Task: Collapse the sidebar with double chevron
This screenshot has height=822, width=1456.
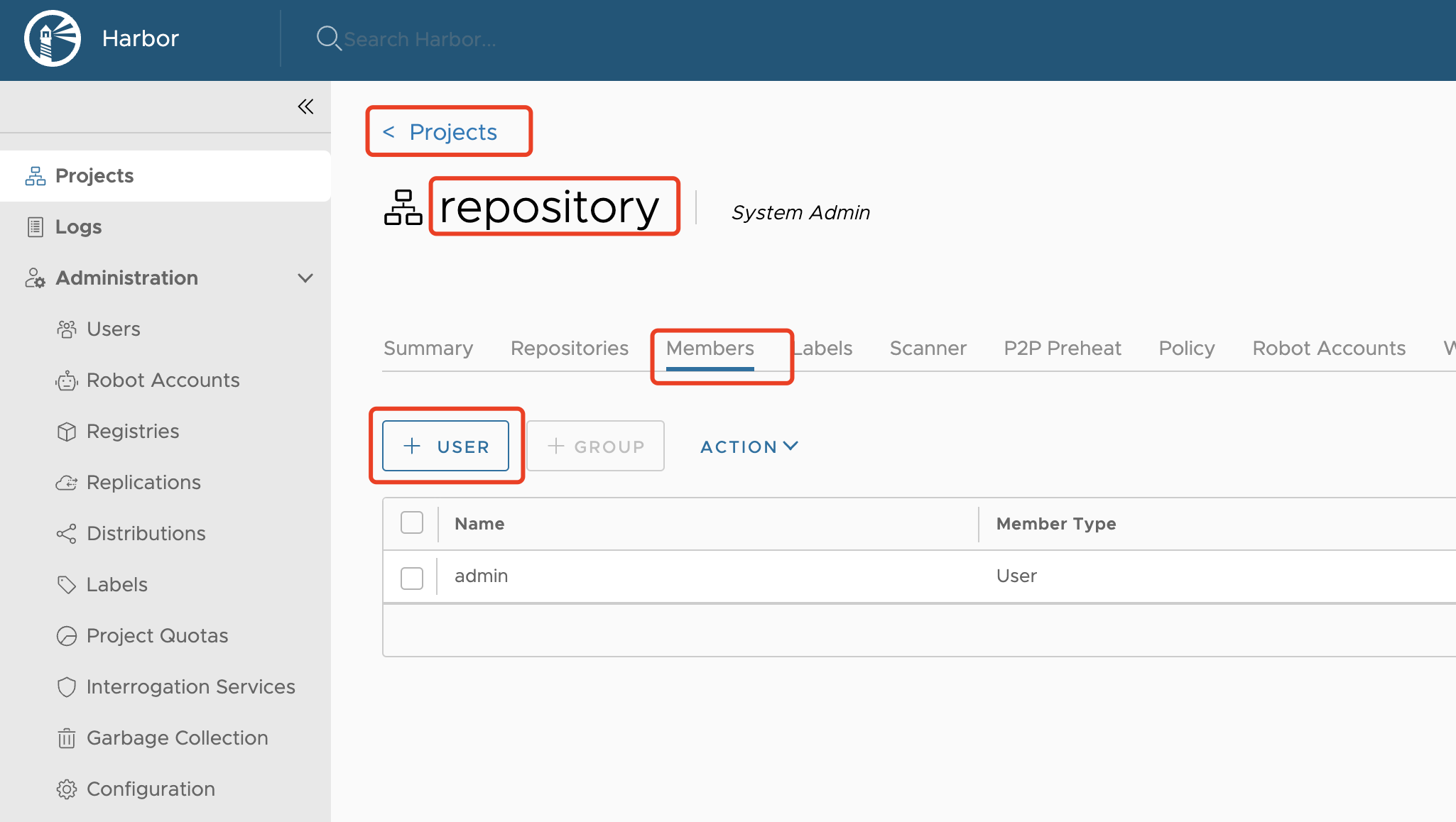Action: click(305, 106)
